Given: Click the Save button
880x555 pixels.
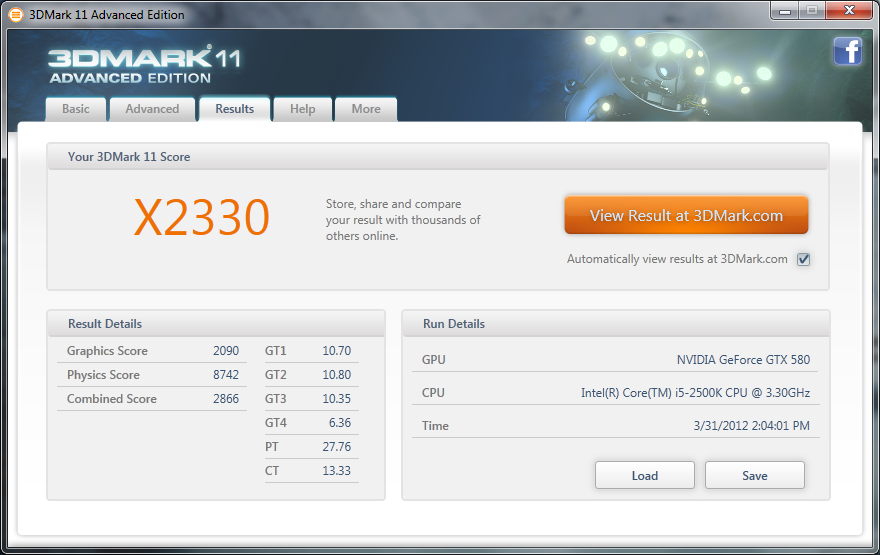Looking at the screenshot, I should pyautogui.click(x=755, y=475).
